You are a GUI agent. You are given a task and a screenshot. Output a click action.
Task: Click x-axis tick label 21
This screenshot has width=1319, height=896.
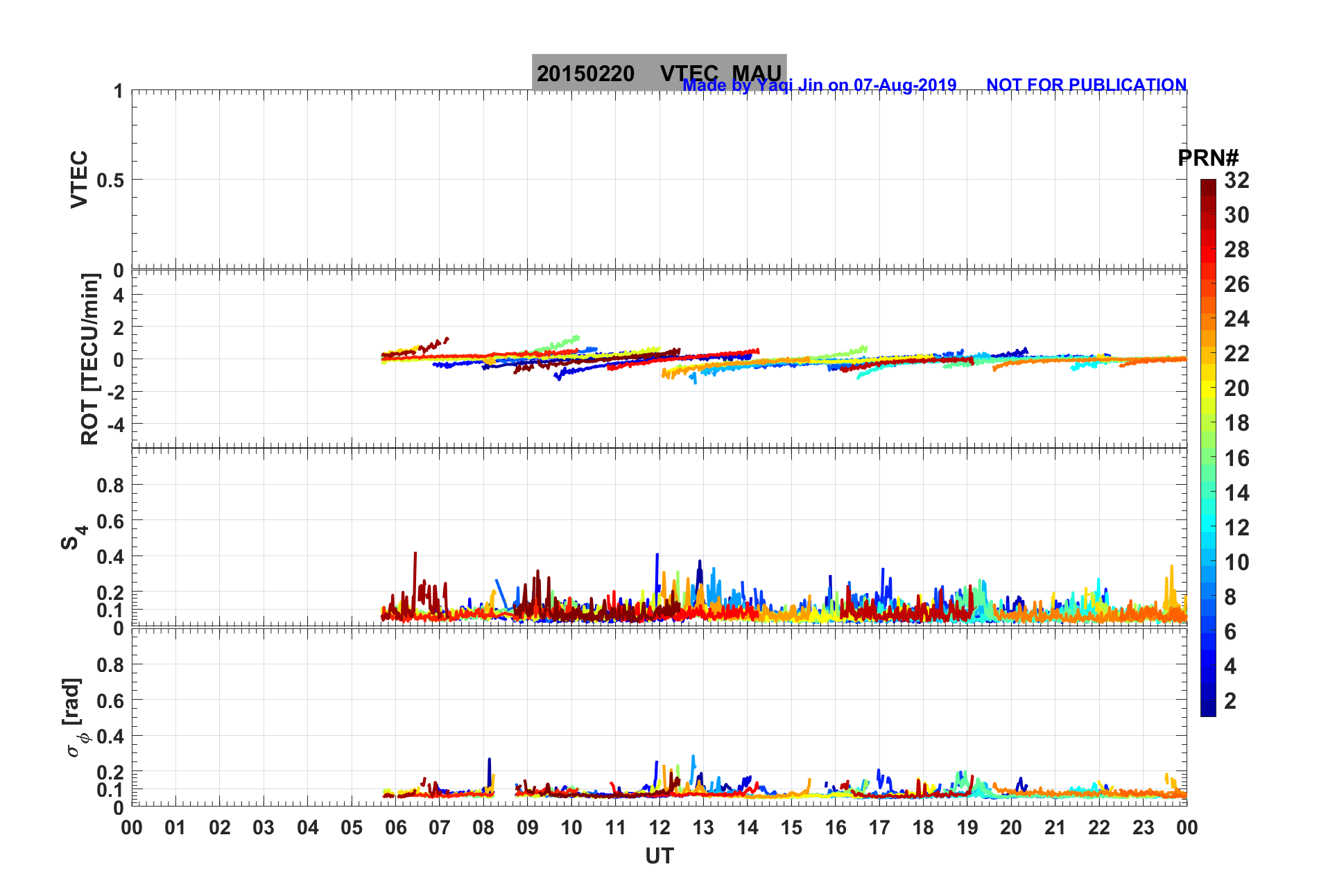[1055, 827]
